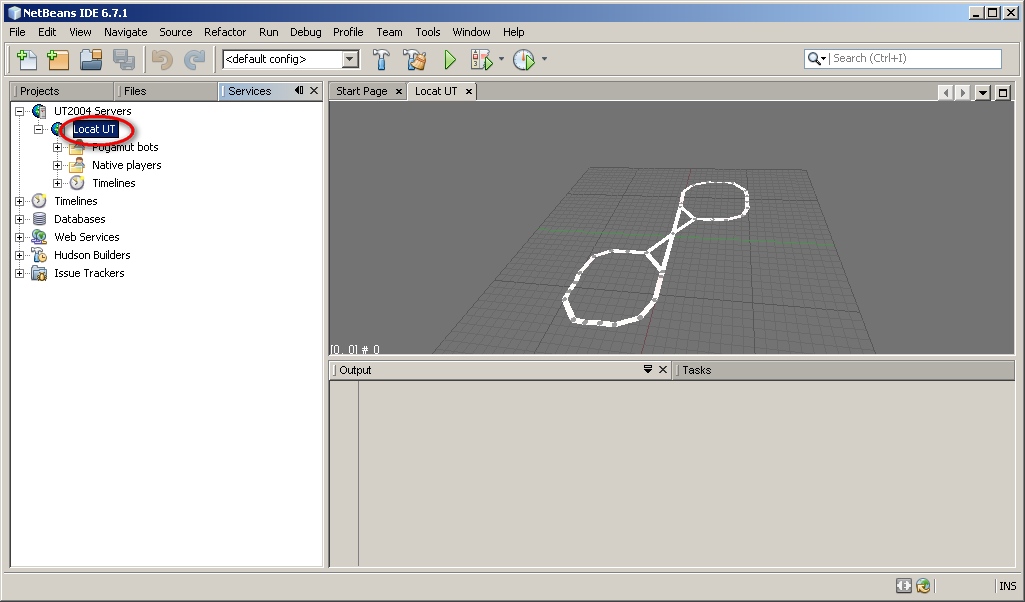
Task: Expand Timelines under Locat UT
Action: (x=58, y=184)
